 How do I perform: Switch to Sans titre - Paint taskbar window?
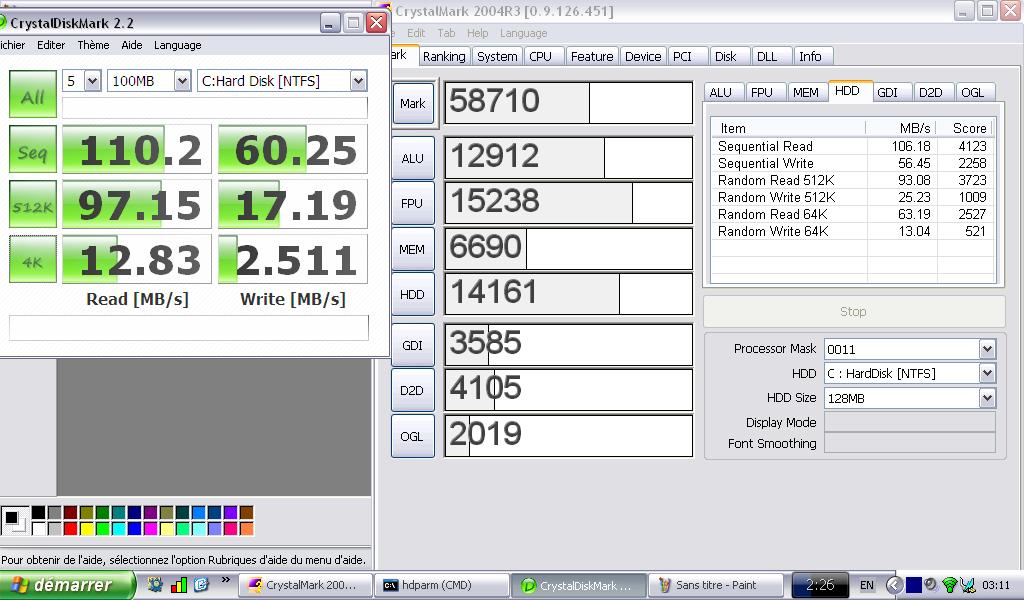pos(716,585)
